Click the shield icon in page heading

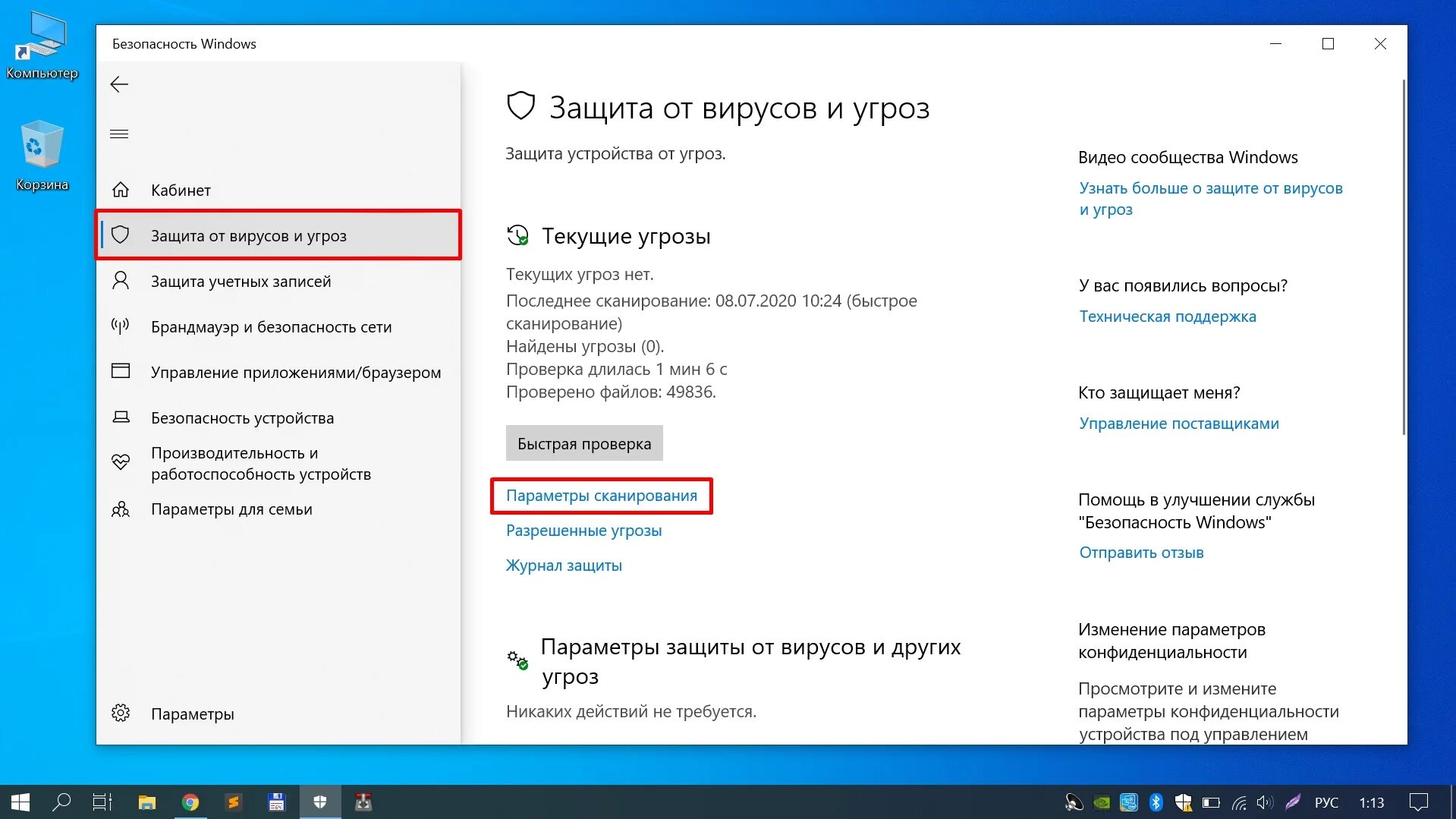coord(521,106)
